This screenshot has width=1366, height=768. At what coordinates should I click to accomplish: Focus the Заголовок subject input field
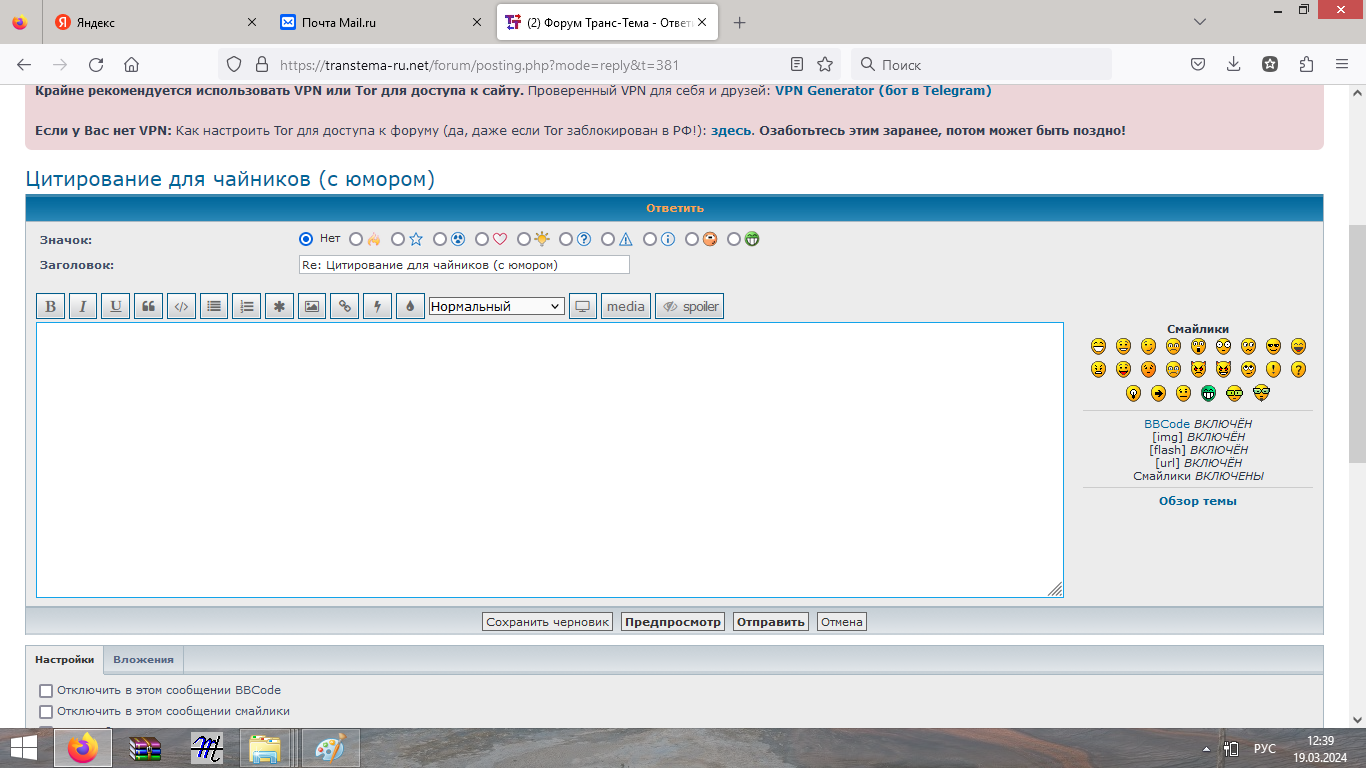464,265
